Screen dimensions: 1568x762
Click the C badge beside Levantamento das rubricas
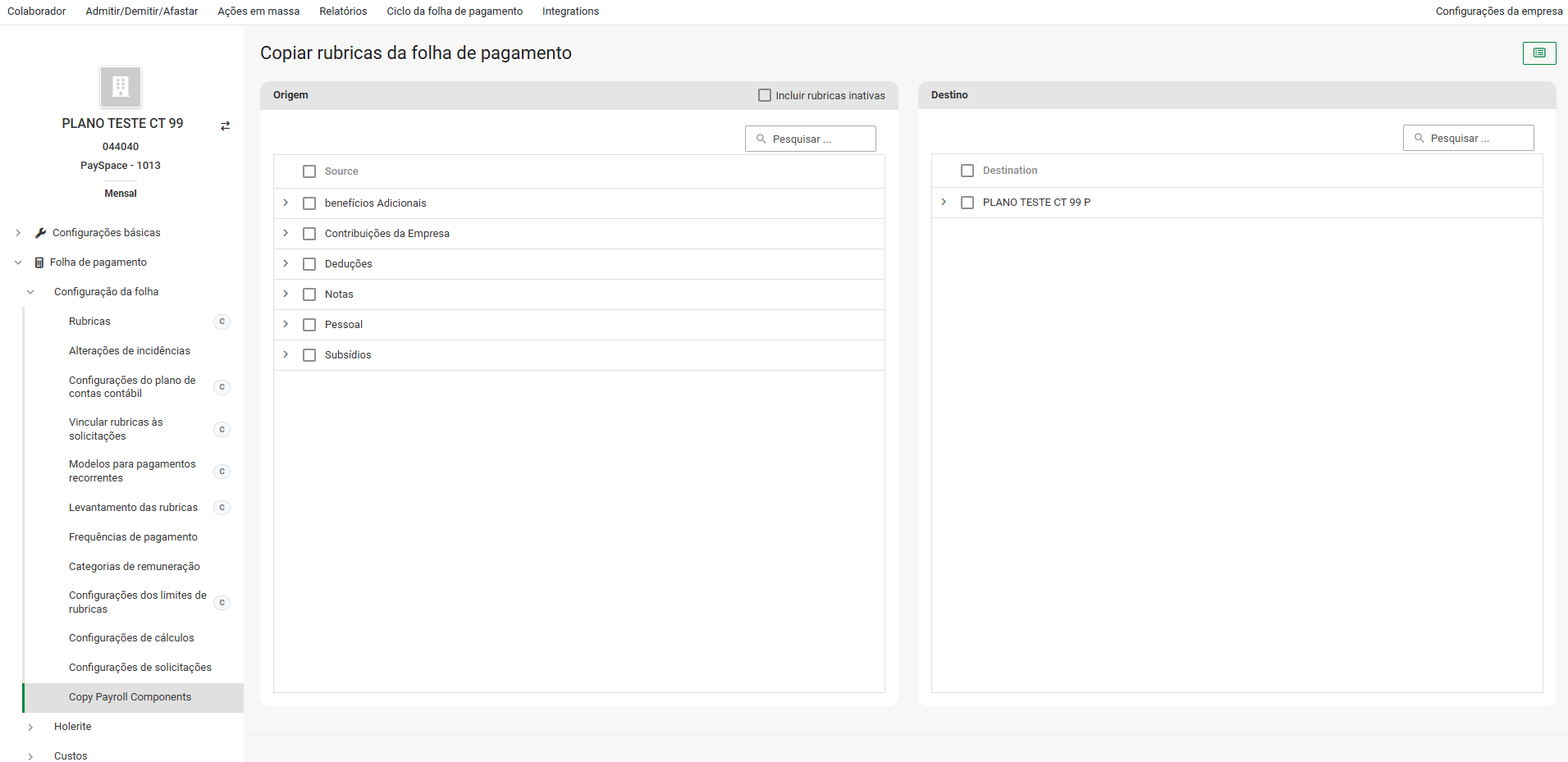(222, 508)
